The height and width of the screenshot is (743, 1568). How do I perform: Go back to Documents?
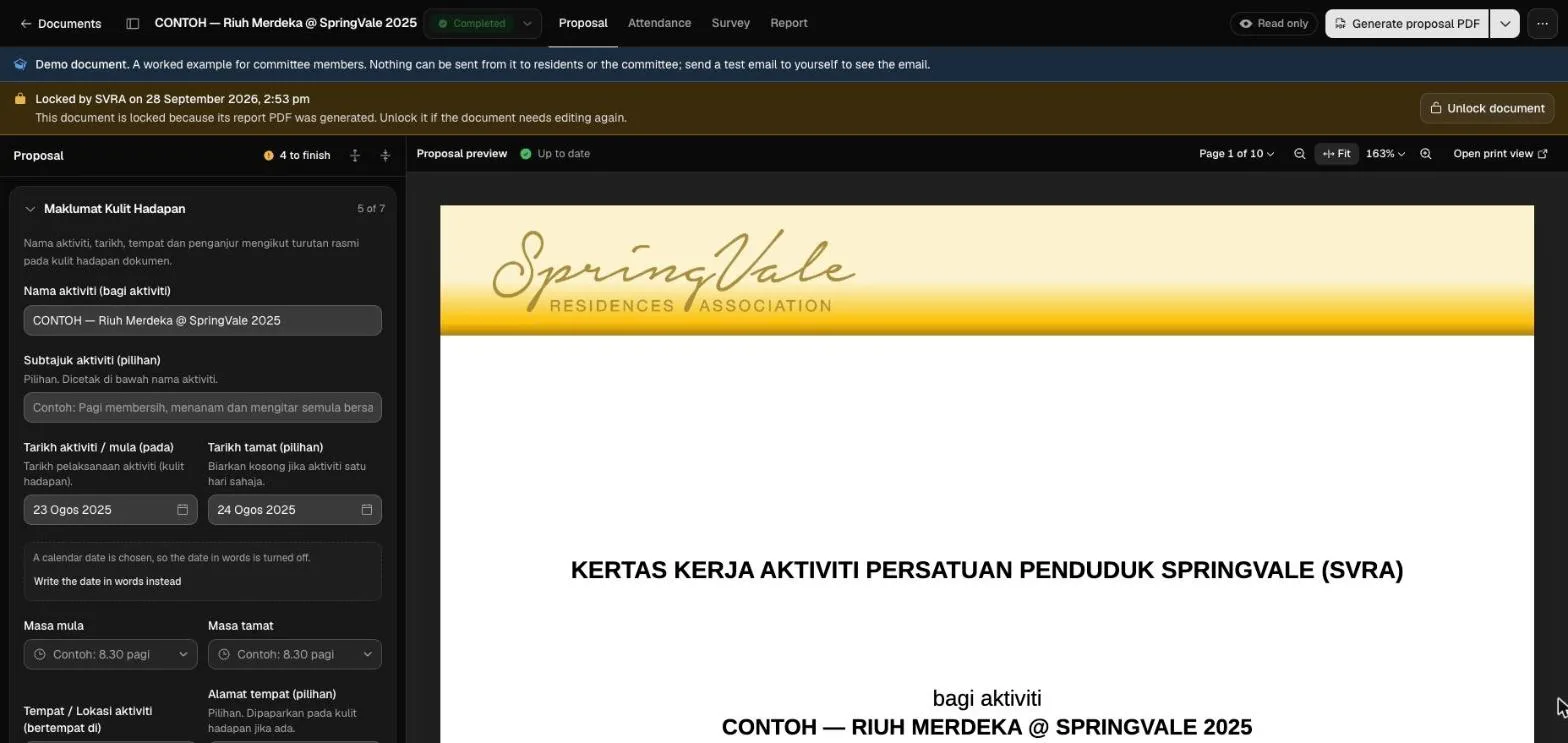pyautogui.click(x=60, y=23)
